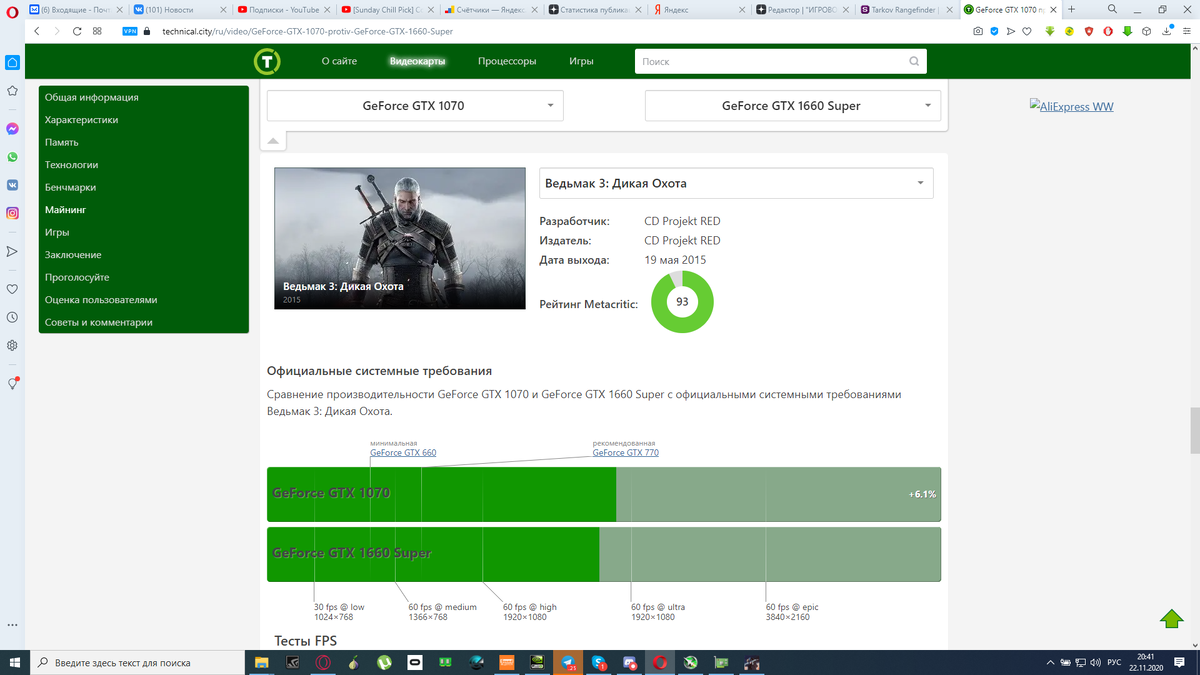Screen dimensions: 1200x675
Task: Reload the current page
Action: pos(76,31)
